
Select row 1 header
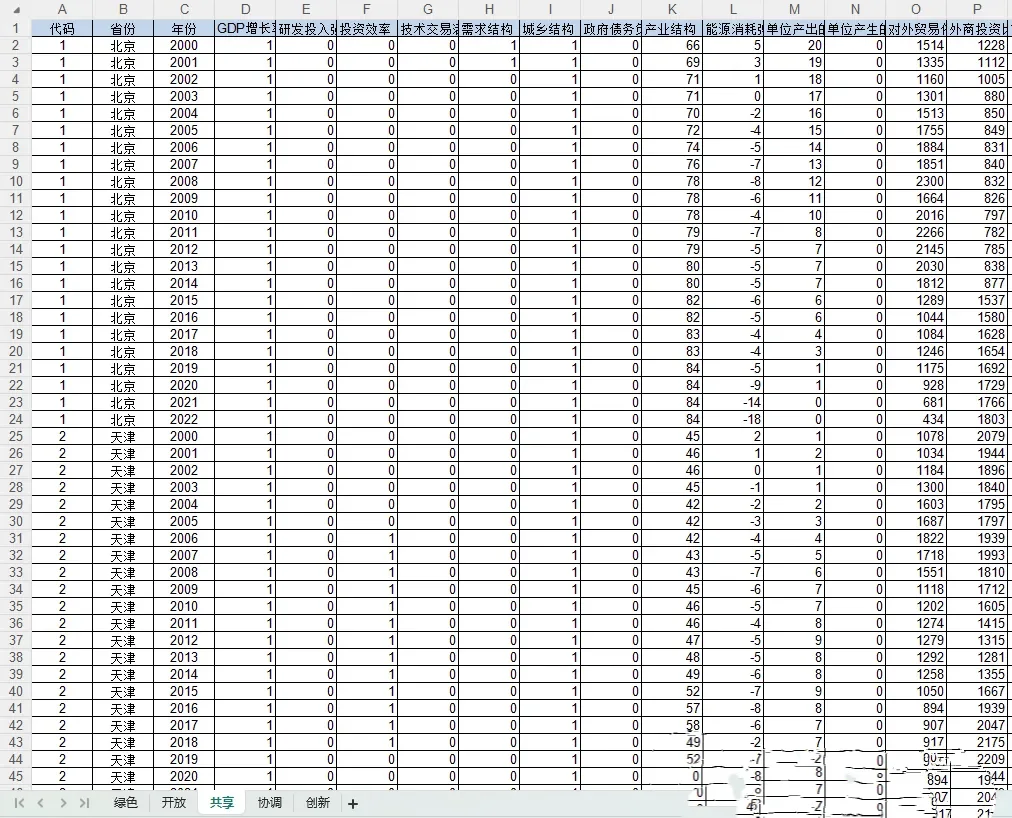[x=15, y=28]
